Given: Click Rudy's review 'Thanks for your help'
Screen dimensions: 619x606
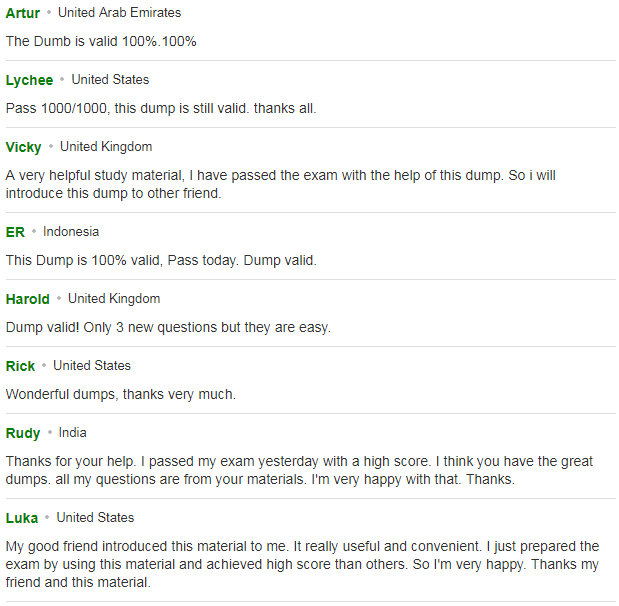Looking at the screenshot, I should coord(299,471).
